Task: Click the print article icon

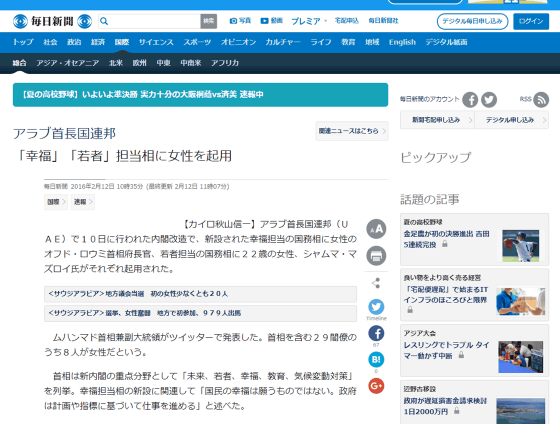Action: coord(376,256)
